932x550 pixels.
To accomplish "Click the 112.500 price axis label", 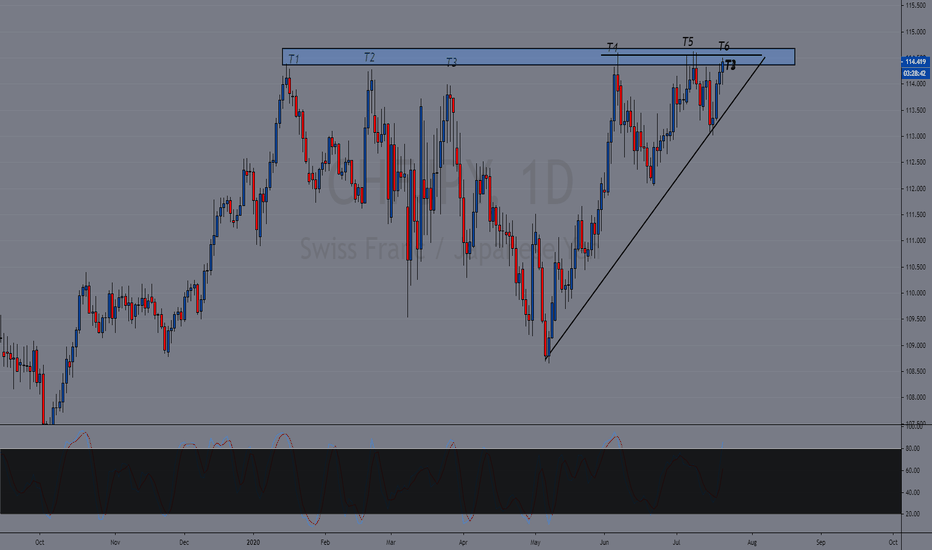I will point(916,162).
